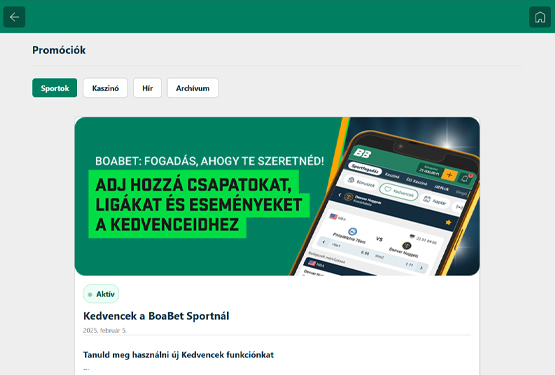Click the 'Promóciók' page heading

click(x=59, y=50)
